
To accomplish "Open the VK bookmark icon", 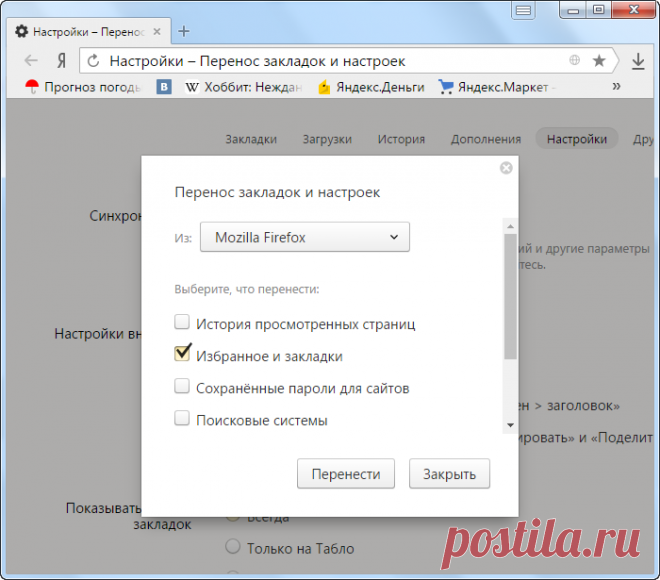I will point(164,87).
